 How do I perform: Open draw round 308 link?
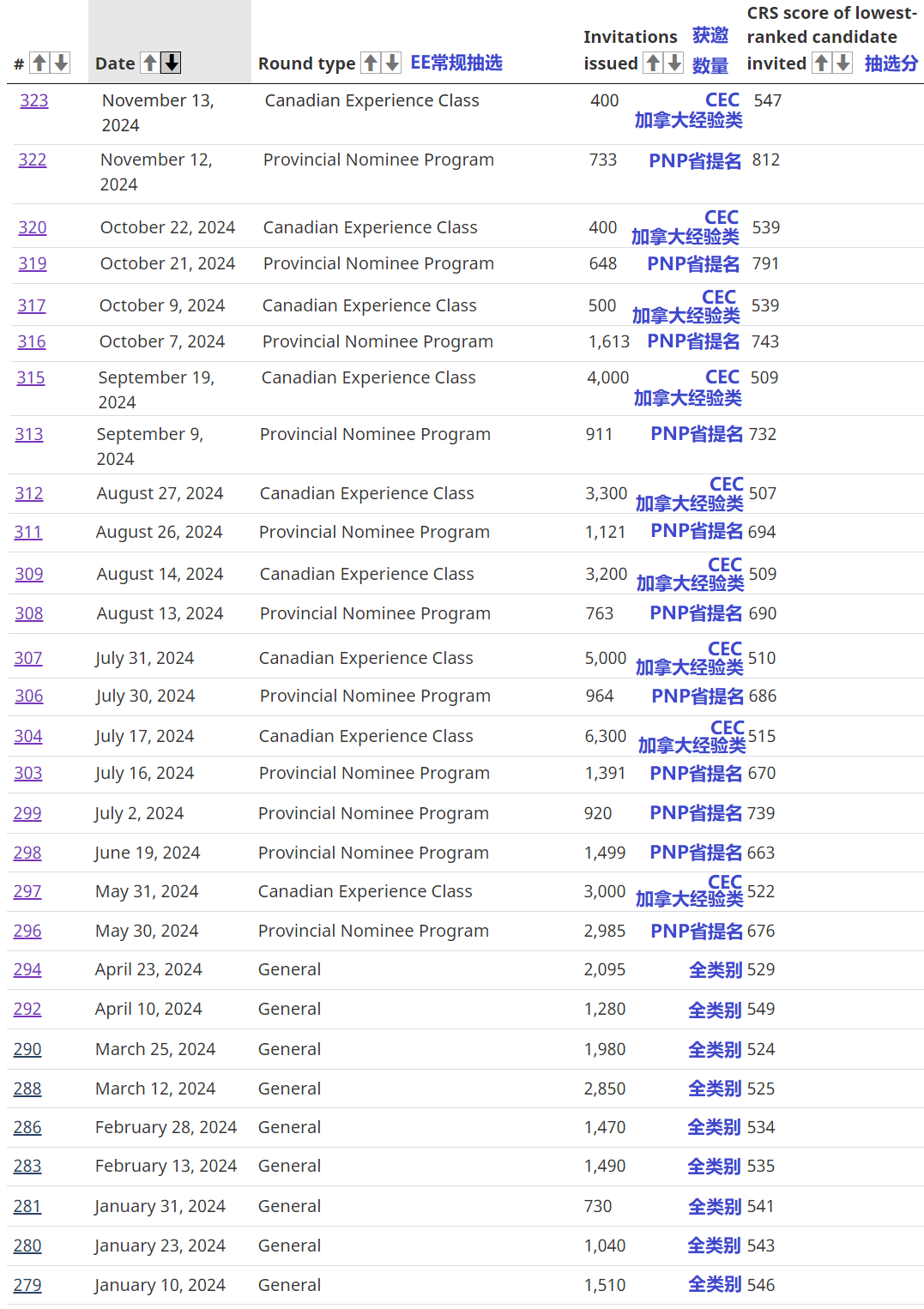pyautogui.click(x=29, y=613)
